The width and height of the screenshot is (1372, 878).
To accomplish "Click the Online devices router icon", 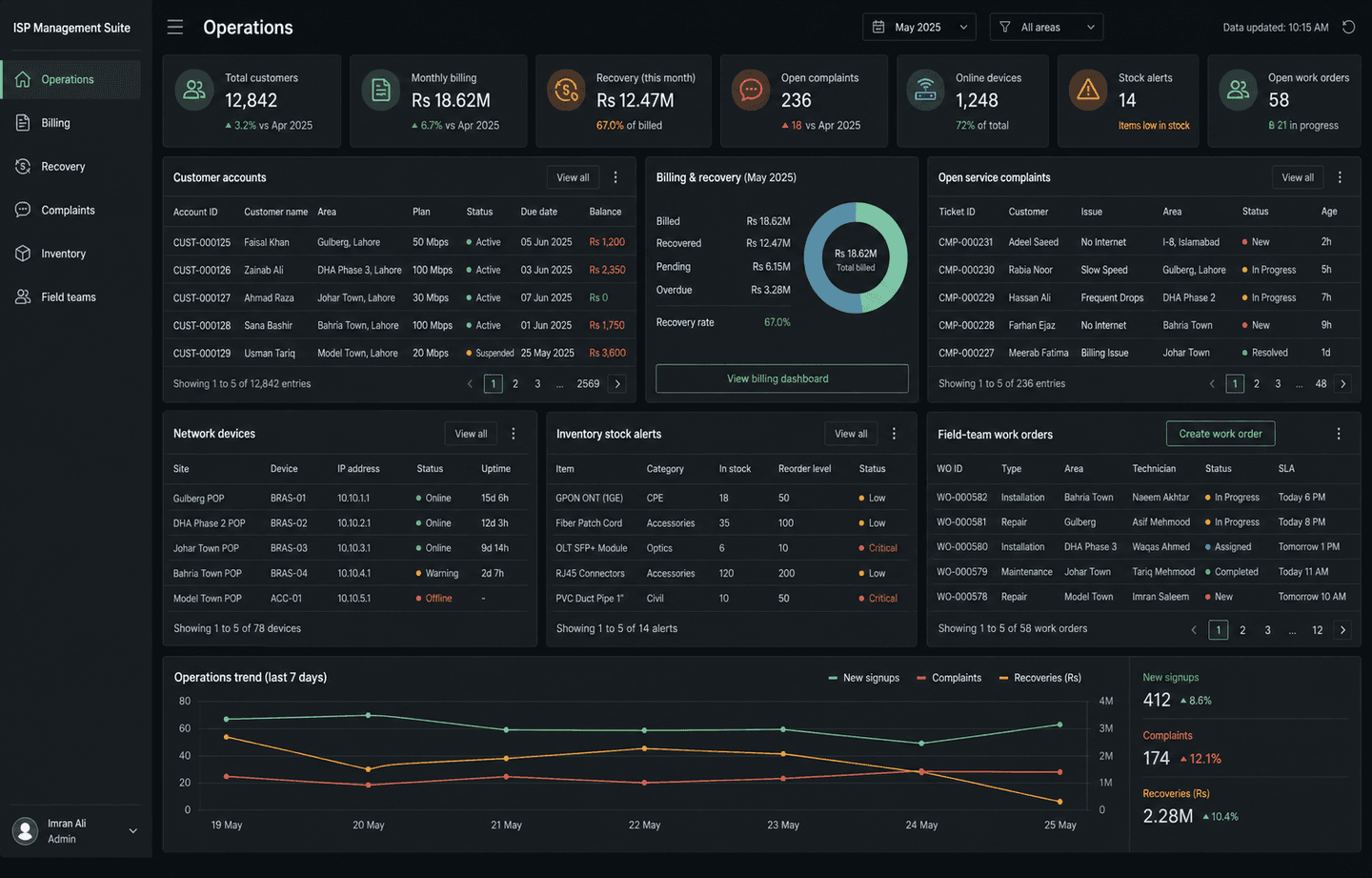I will tap(925, 91).
